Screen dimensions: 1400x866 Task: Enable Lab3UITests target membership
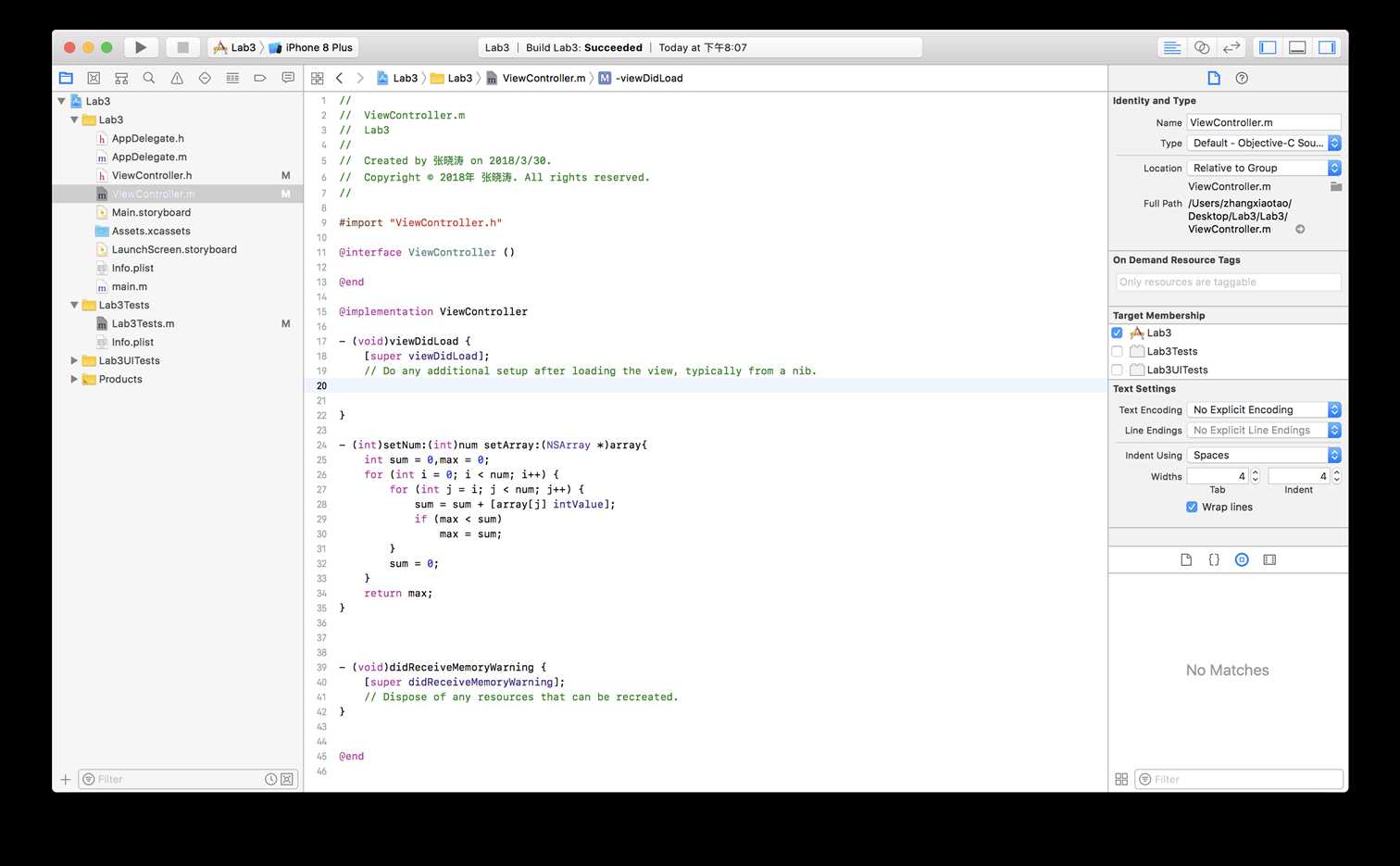coord(1117,370)
